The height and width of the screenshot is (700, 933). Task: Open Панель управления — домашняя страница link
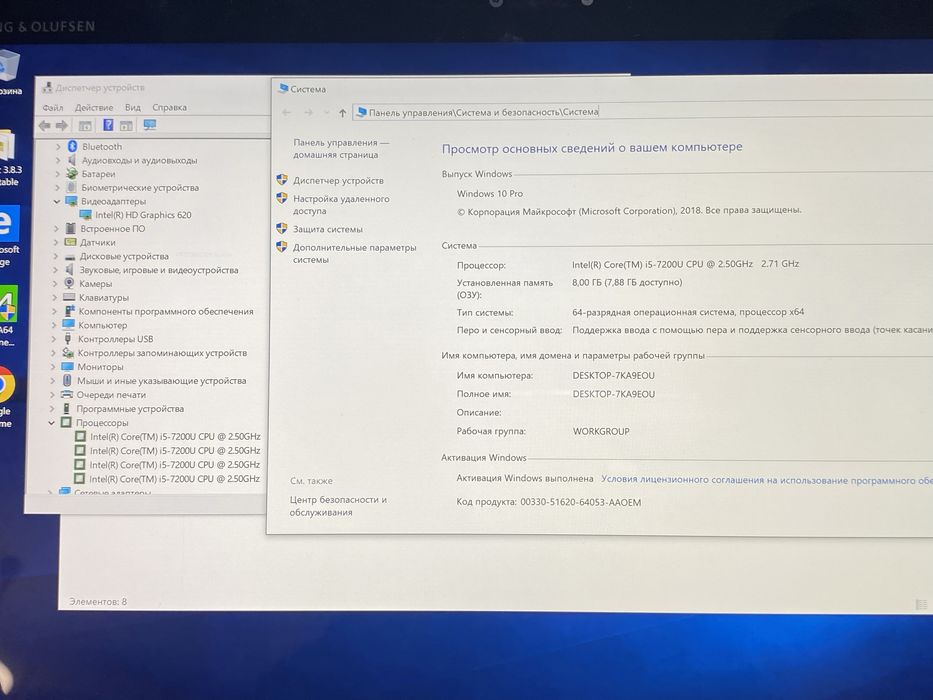coord(340,149)
